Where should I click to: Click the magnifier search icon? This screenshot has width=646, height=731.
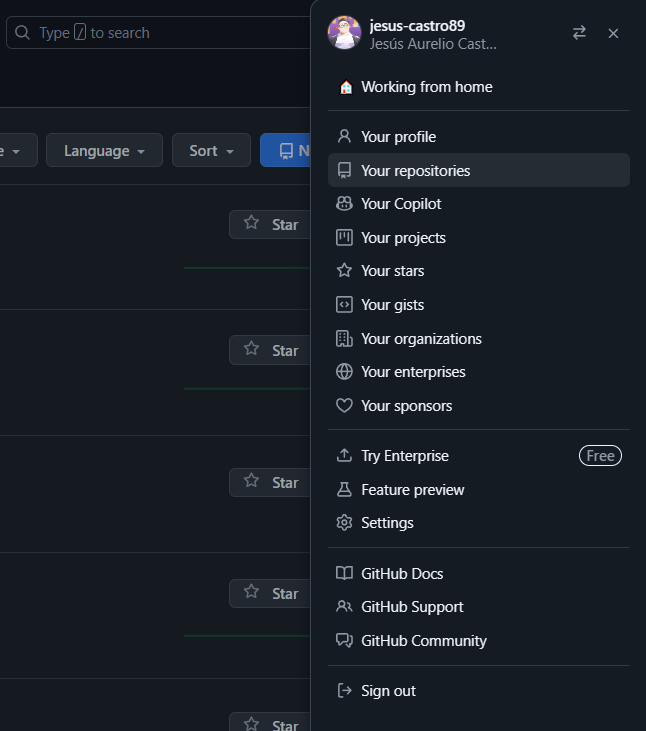22,33
